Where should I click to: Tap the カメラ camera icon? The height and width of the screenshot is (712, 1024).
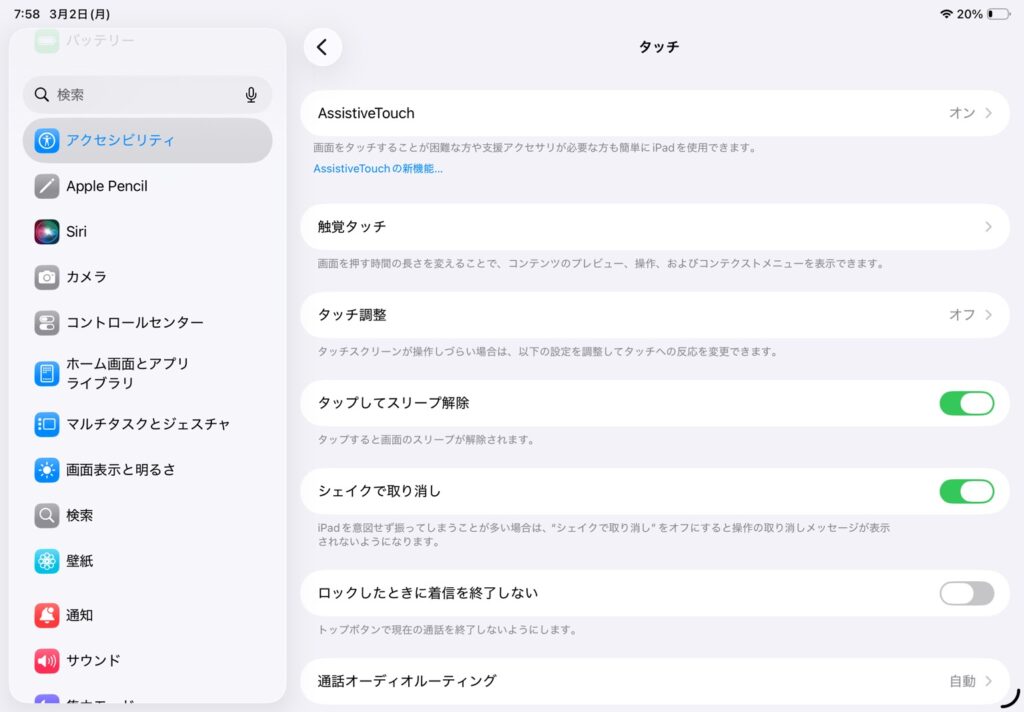click(47, 277)
